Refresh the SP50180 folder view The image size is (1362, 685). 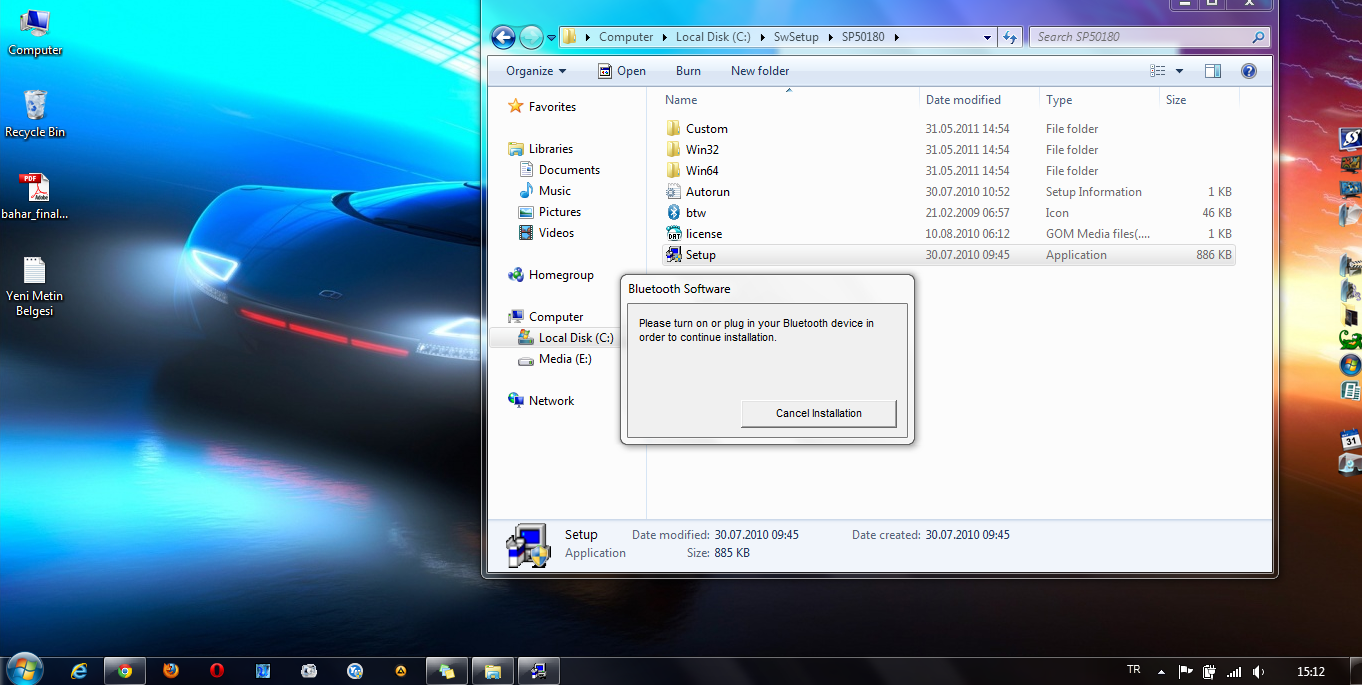[x=1010, y=36]
